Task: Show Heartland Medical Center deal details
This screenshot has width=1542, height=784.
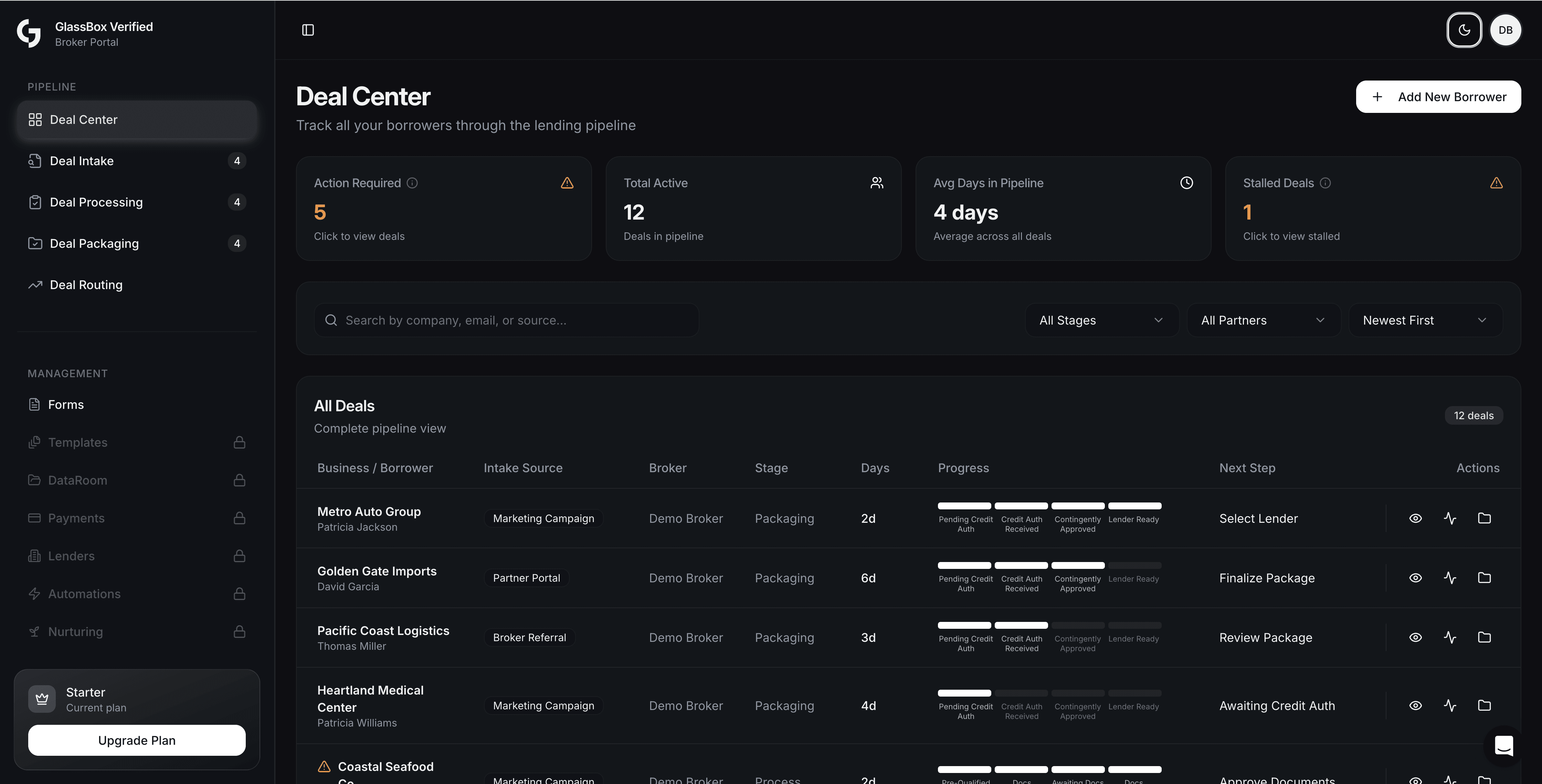Action: (1416, 705)
